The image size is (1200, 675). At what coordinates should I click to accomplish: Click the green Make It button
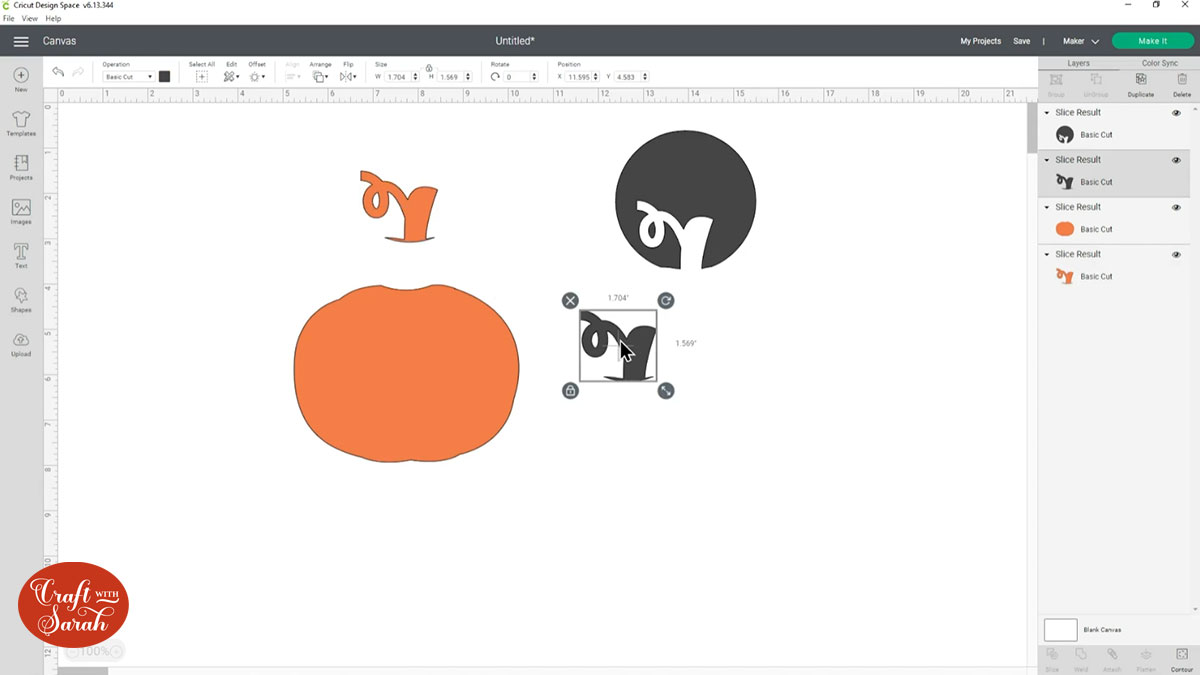pos(1152,41)
